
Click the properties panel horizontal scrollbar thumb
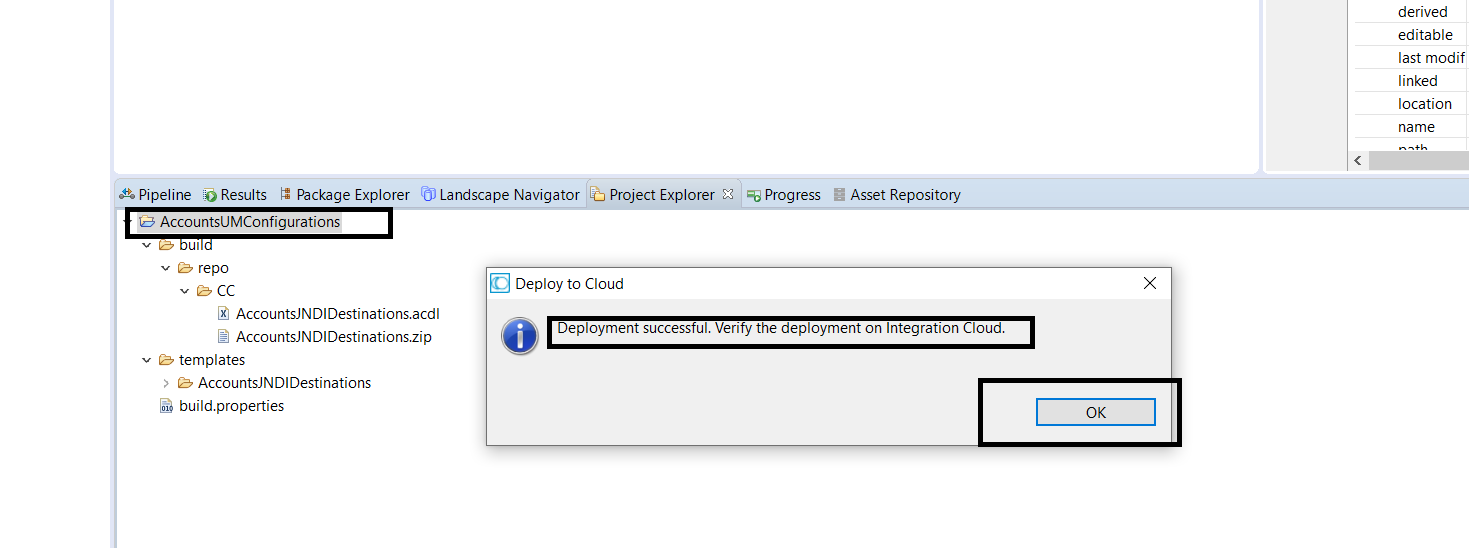pos(1418,161)
